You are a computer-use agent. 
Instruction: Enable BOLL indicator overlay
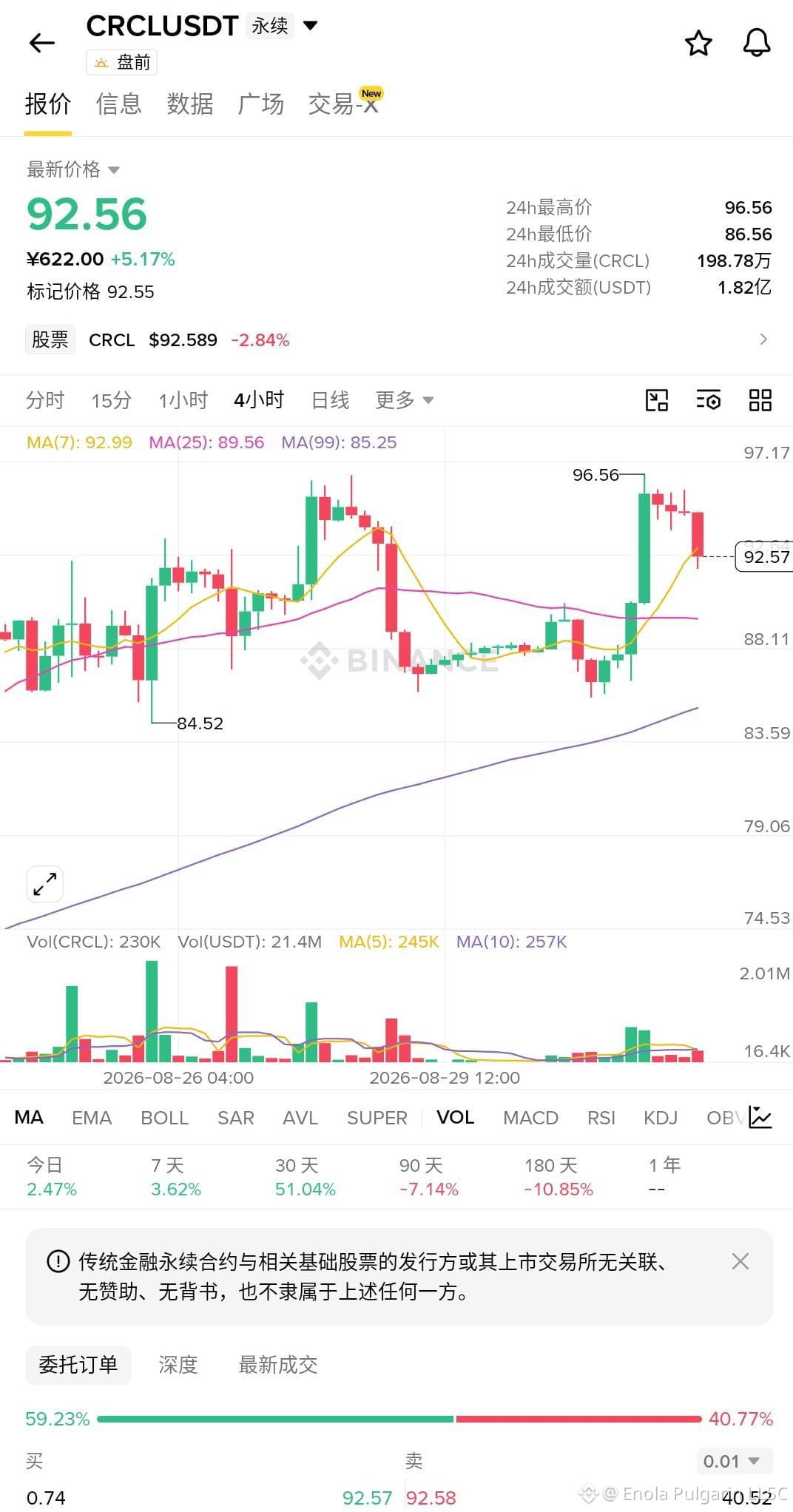pos(164,1118)
